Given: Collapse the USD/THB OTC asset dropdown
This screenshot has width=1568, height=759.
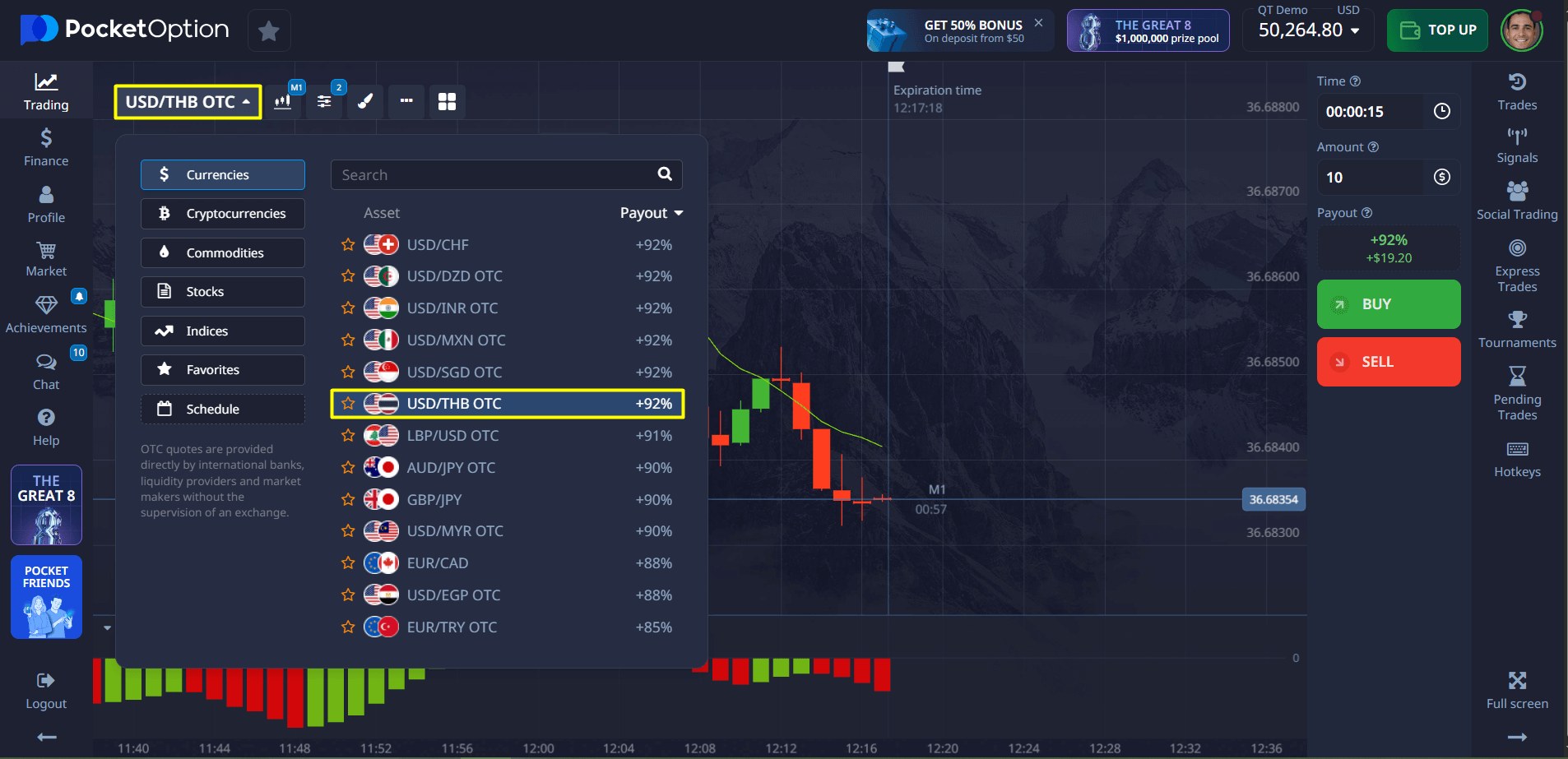Looking at the screenshot, I should point(188,102).
